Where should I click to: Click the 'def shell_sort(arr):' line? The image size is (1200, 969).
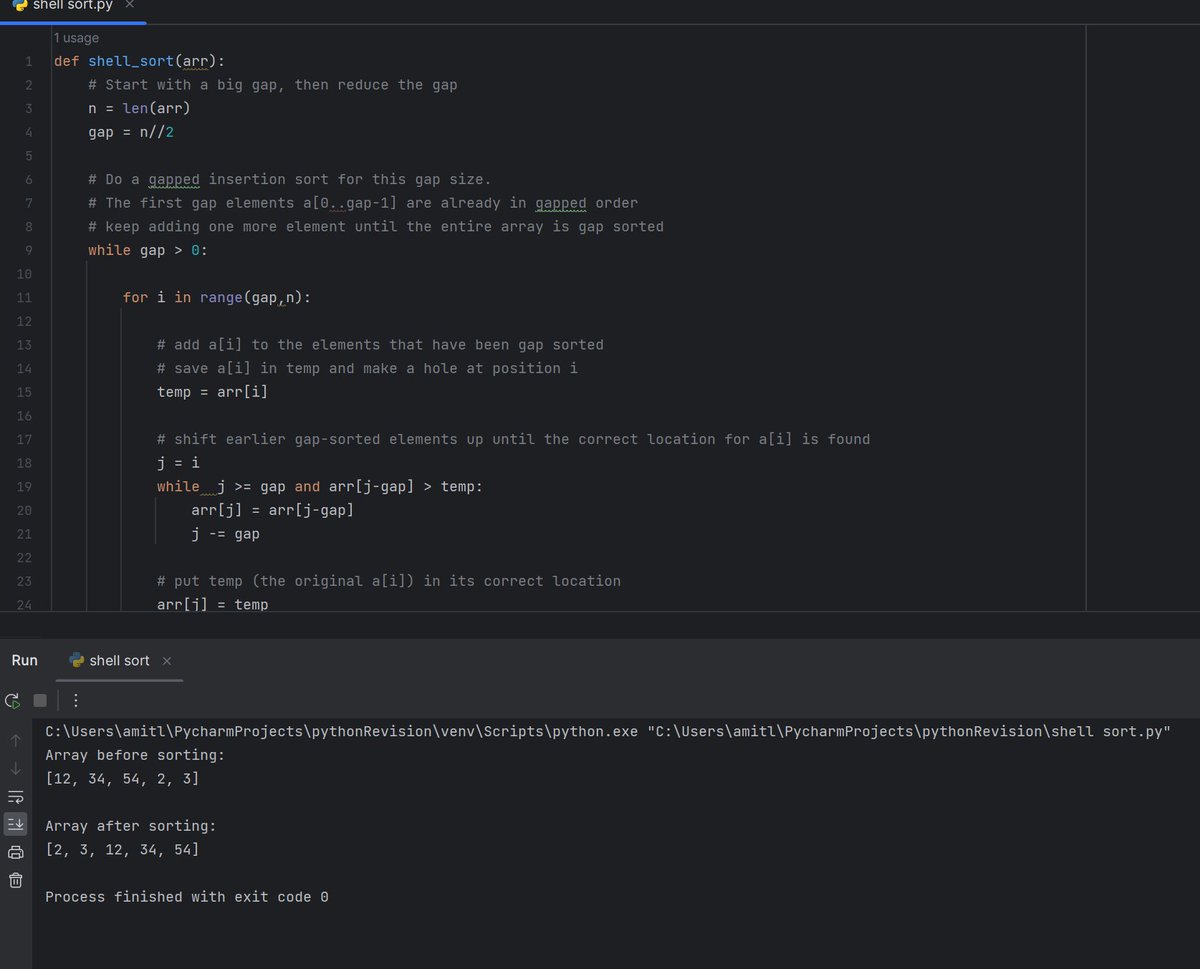[139, 61]
